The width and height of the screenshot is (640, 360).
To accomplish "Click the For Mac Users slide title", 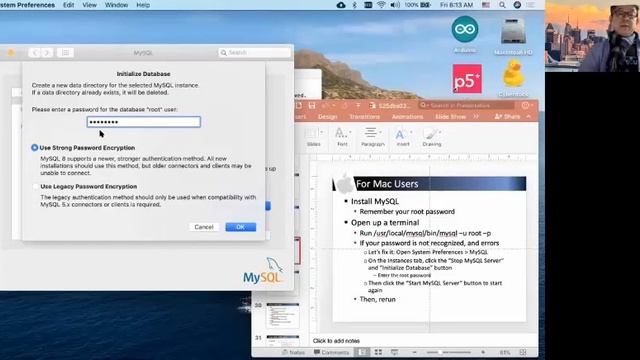I will pyautogui.click(x=387, y=184).
